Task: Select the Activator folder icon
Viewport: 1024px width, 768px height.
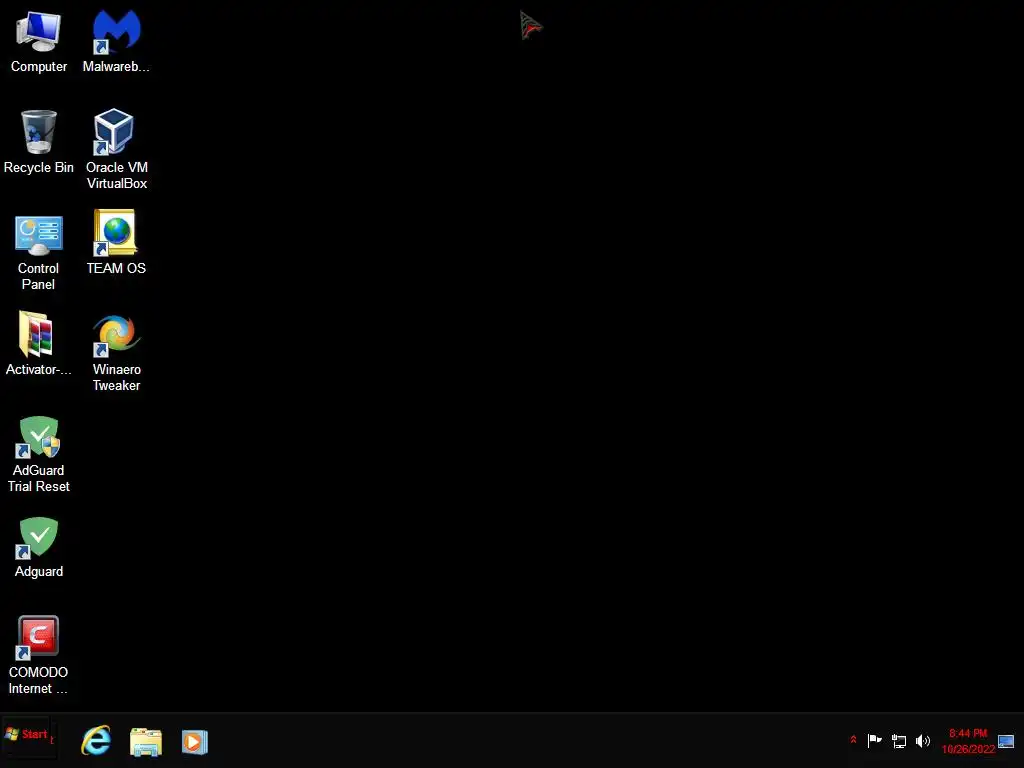Action: [x=39, y=344]
